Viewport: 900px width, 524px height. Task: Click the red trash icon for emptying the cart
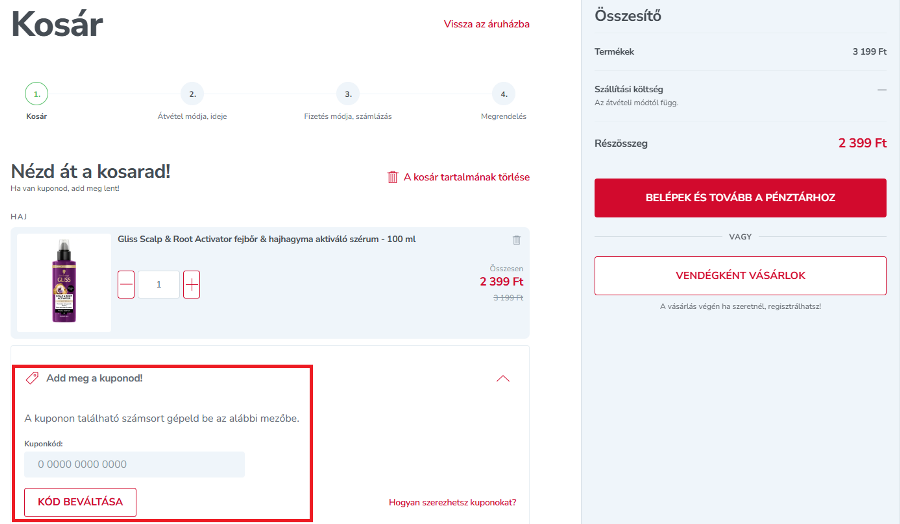[393, 177]
